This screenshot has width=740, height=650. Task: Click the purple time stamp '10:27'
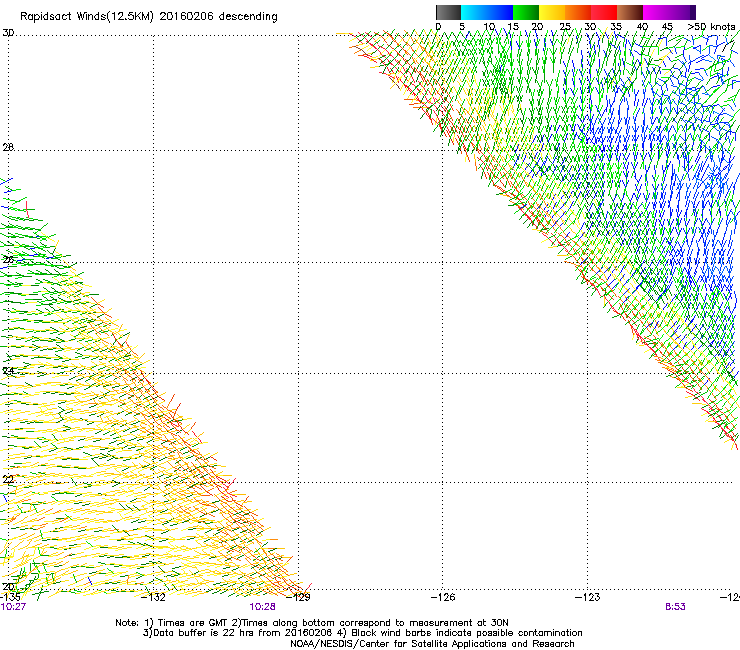click(x=13, y=607)
